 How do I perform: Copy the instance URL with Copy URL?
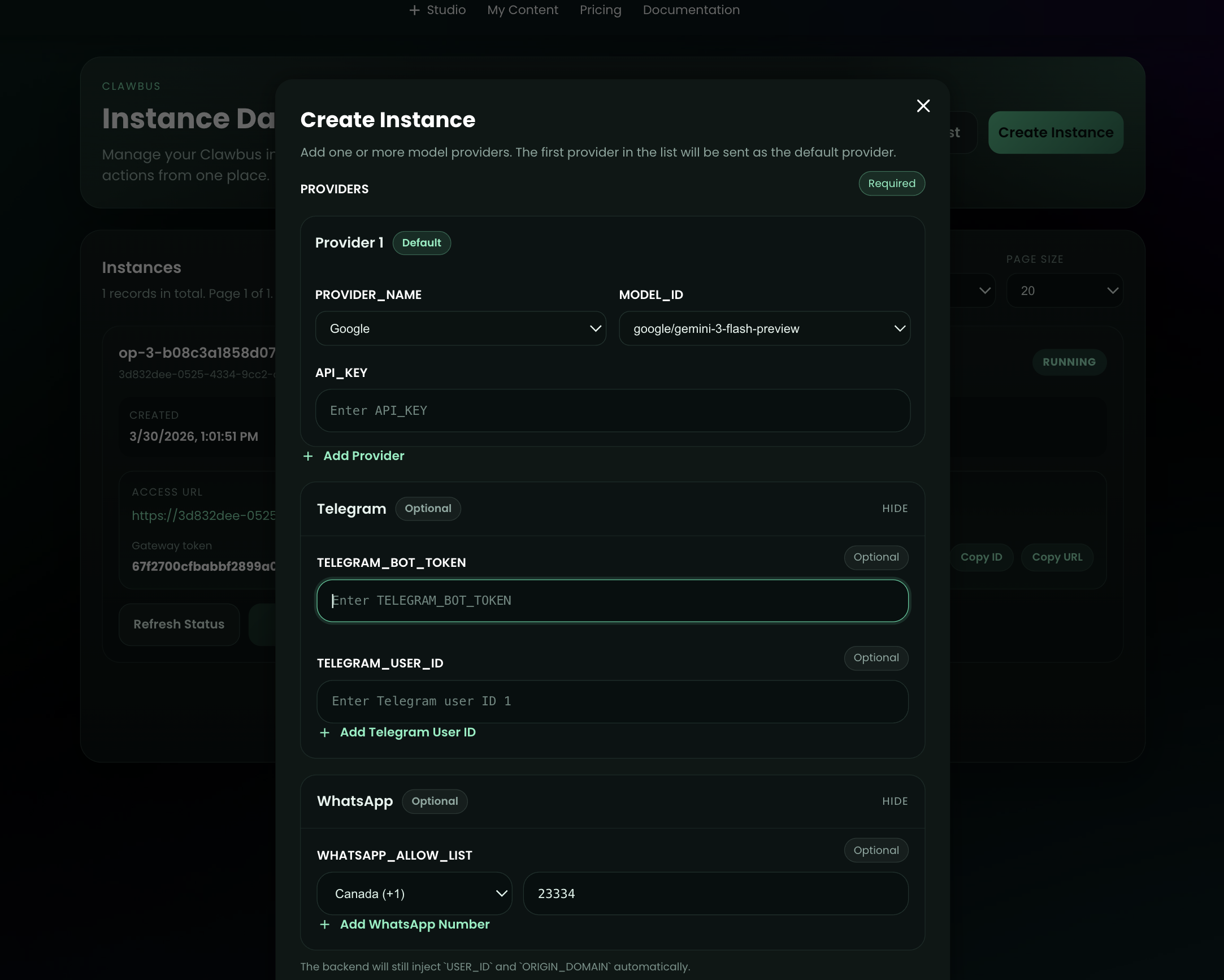click(x=1057, y=557)
